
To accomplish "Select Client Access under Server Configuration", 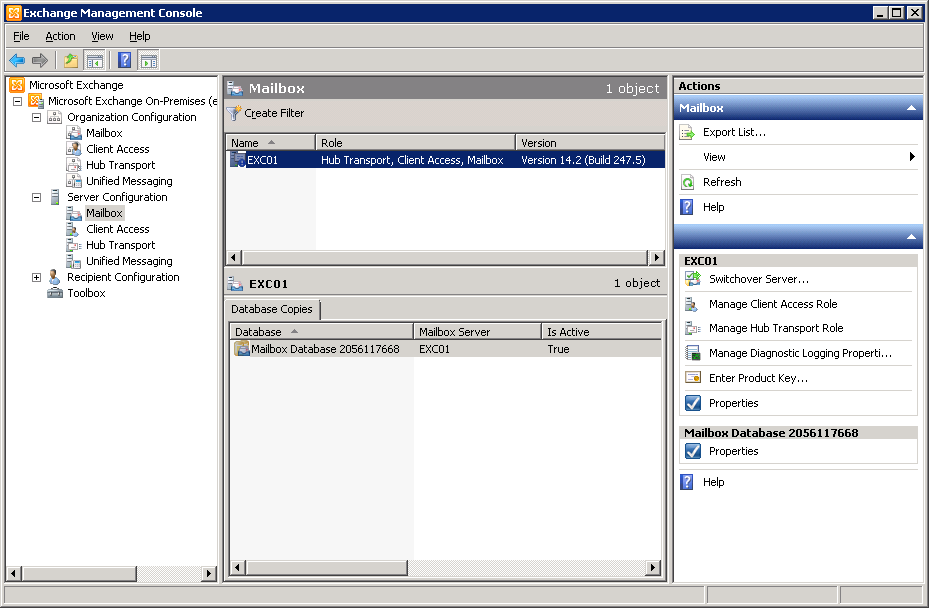I will pos(117,229).
